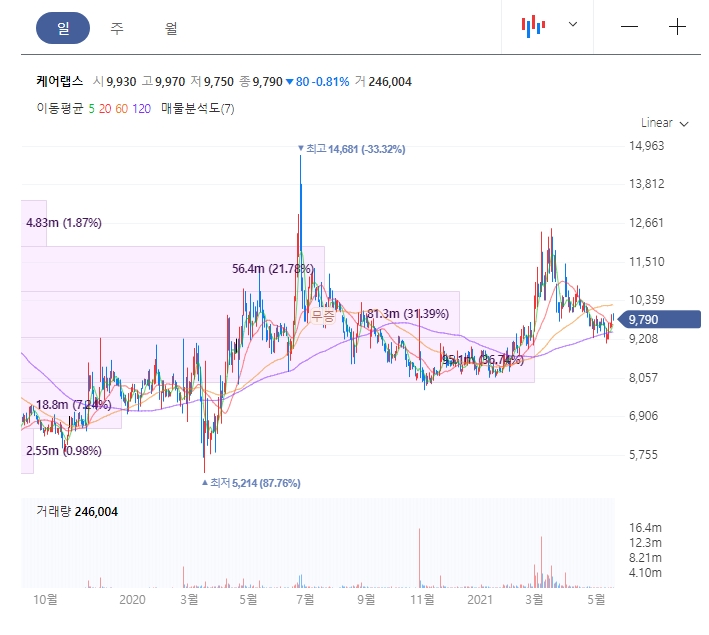
Task: Click the 이동평균 moving average label
Action: 60,109
